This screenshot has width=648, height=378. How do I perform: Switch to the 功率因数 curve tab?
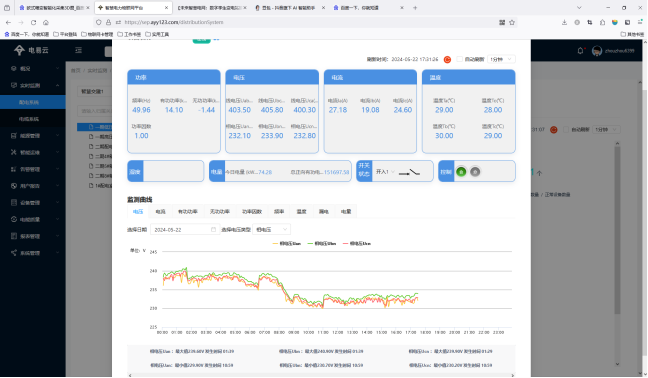click(252, 212)
